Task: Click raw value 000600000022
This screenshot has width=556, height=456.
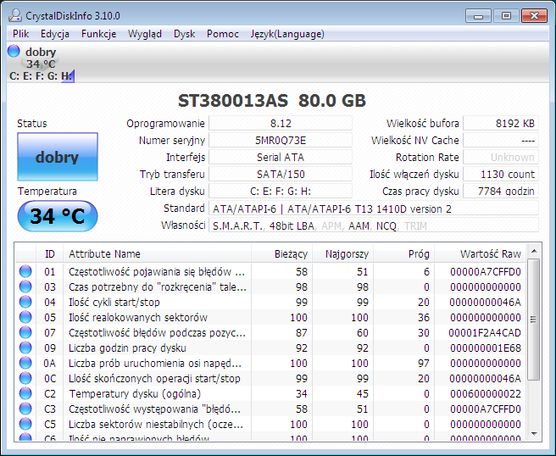Action: (x=485, y=394)
